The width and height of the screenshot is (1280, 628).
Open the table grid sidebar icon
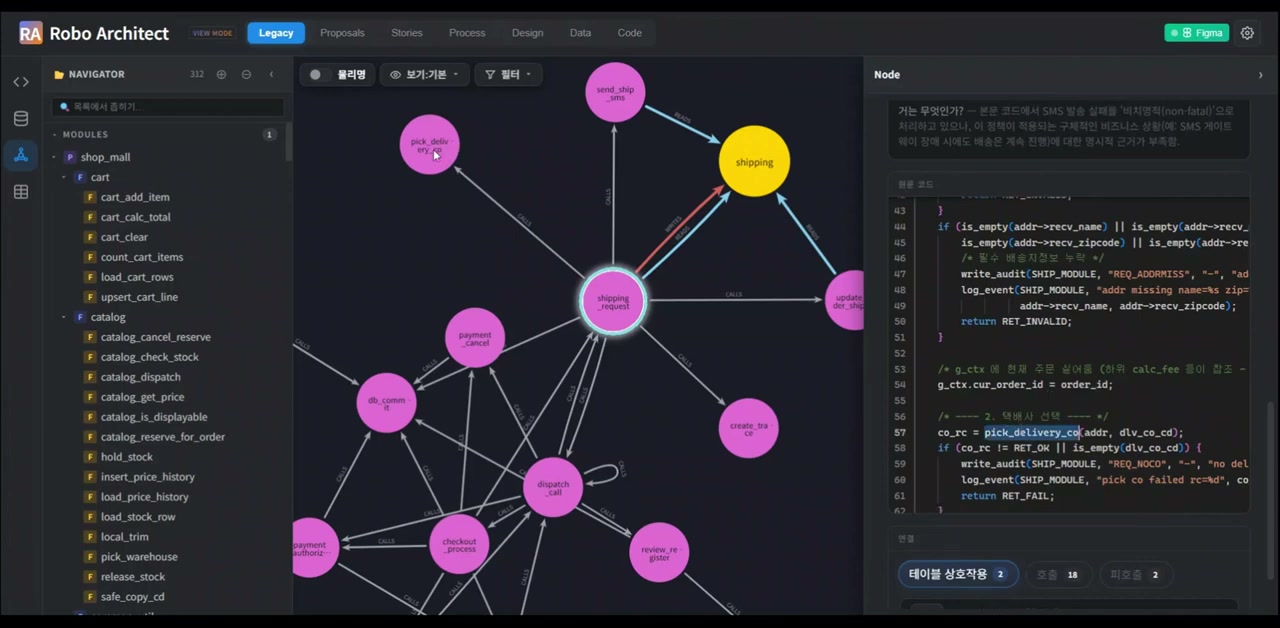tap(21, 192)
